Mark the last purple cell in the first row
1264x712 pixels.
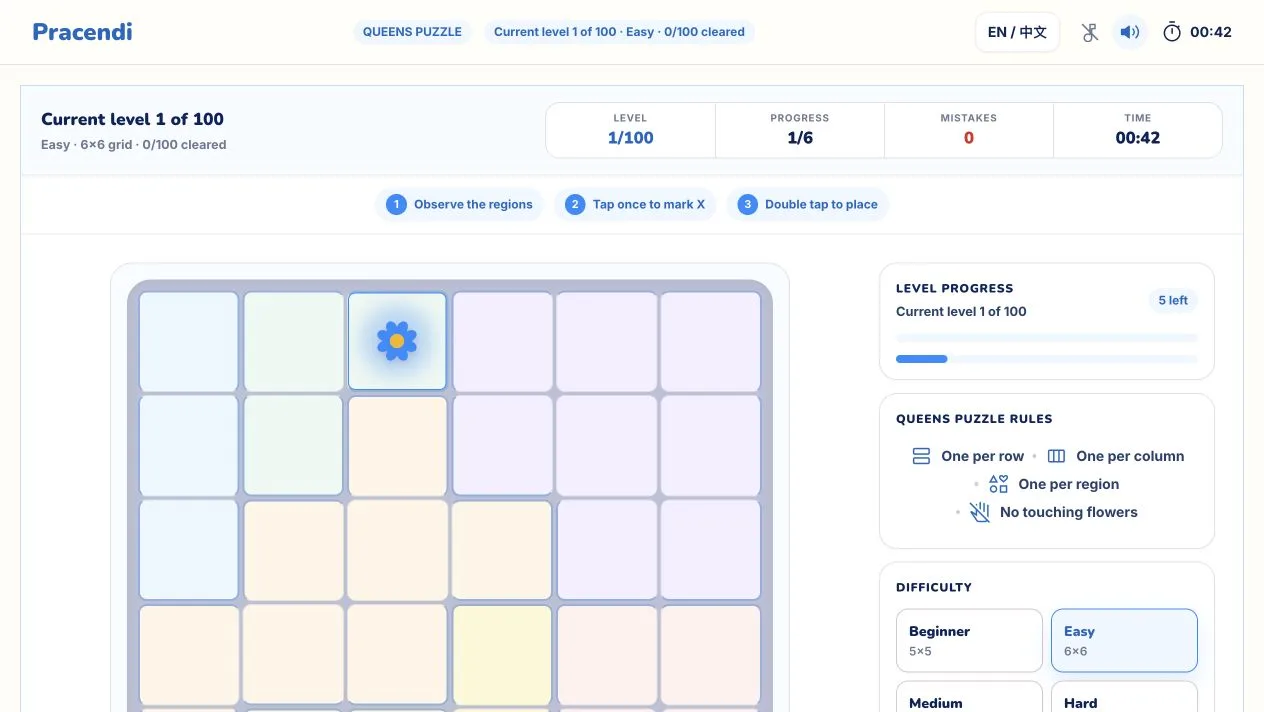coord(710,341)
